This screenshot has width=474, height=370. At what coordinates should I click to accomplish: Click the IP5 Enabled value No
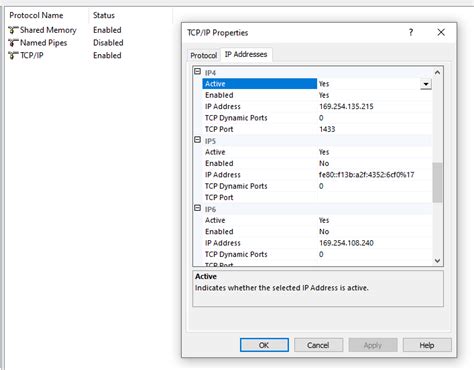coord(324,163)
